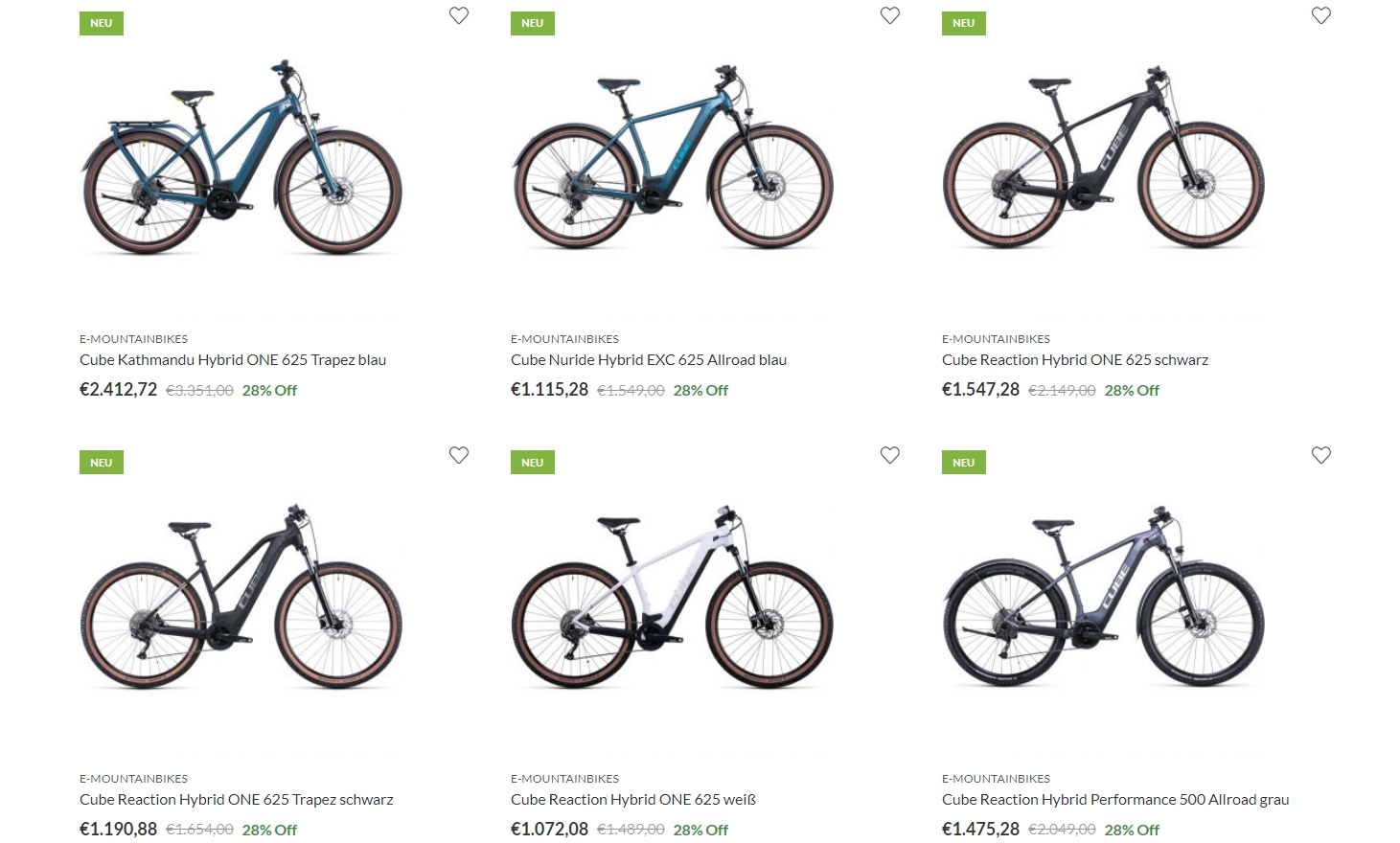Open Cube Reaction Hybrid ONE 625 Trapez schwarz
The height and width of the screenshot is (843, 1400).
(x=237, y=800)
